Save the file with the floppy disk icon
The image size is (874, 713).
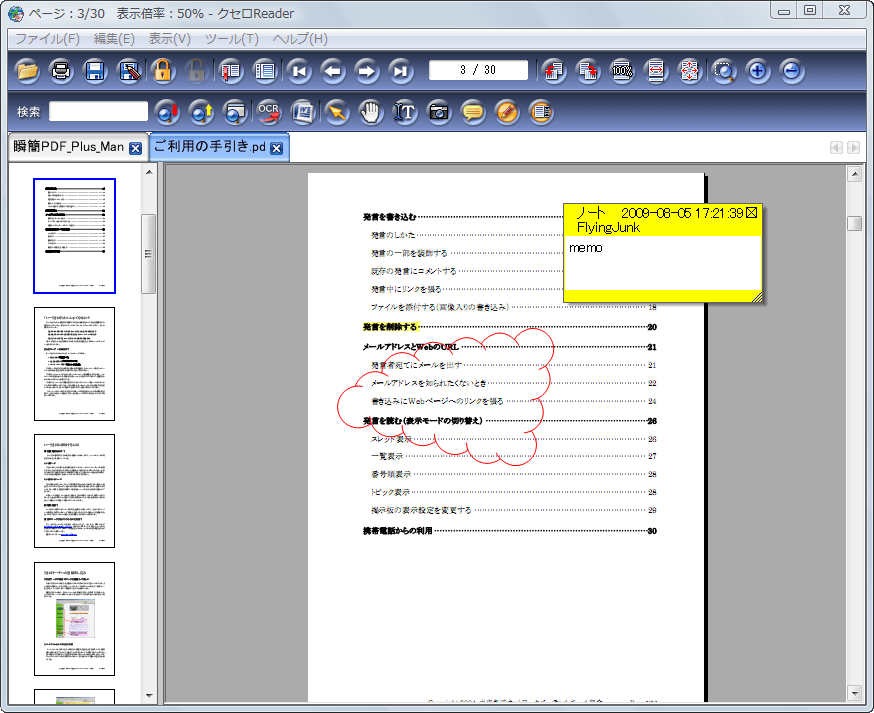(95, 71)
